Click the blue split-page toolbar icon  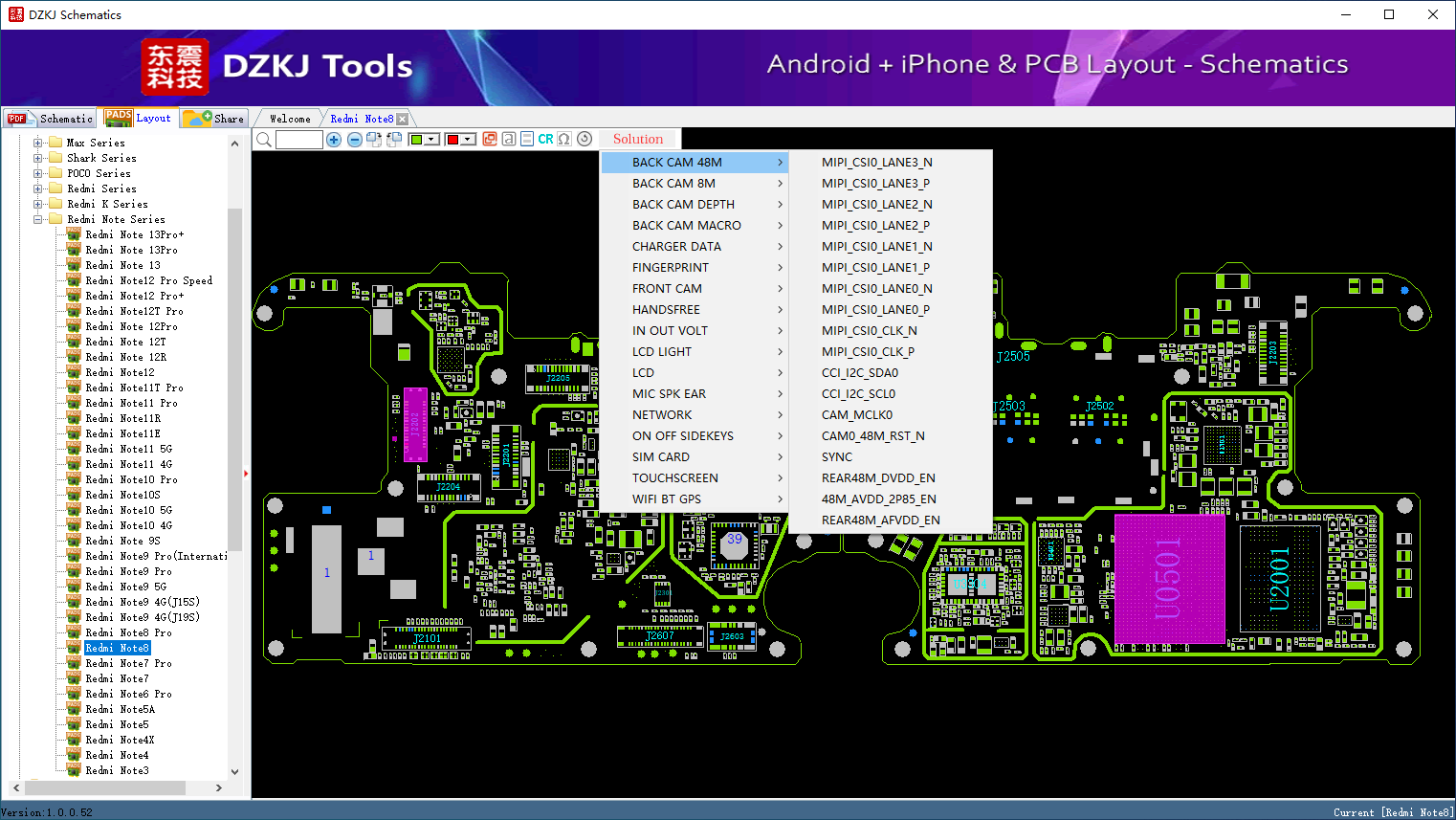pyautogui.click(x=527, y=139)
